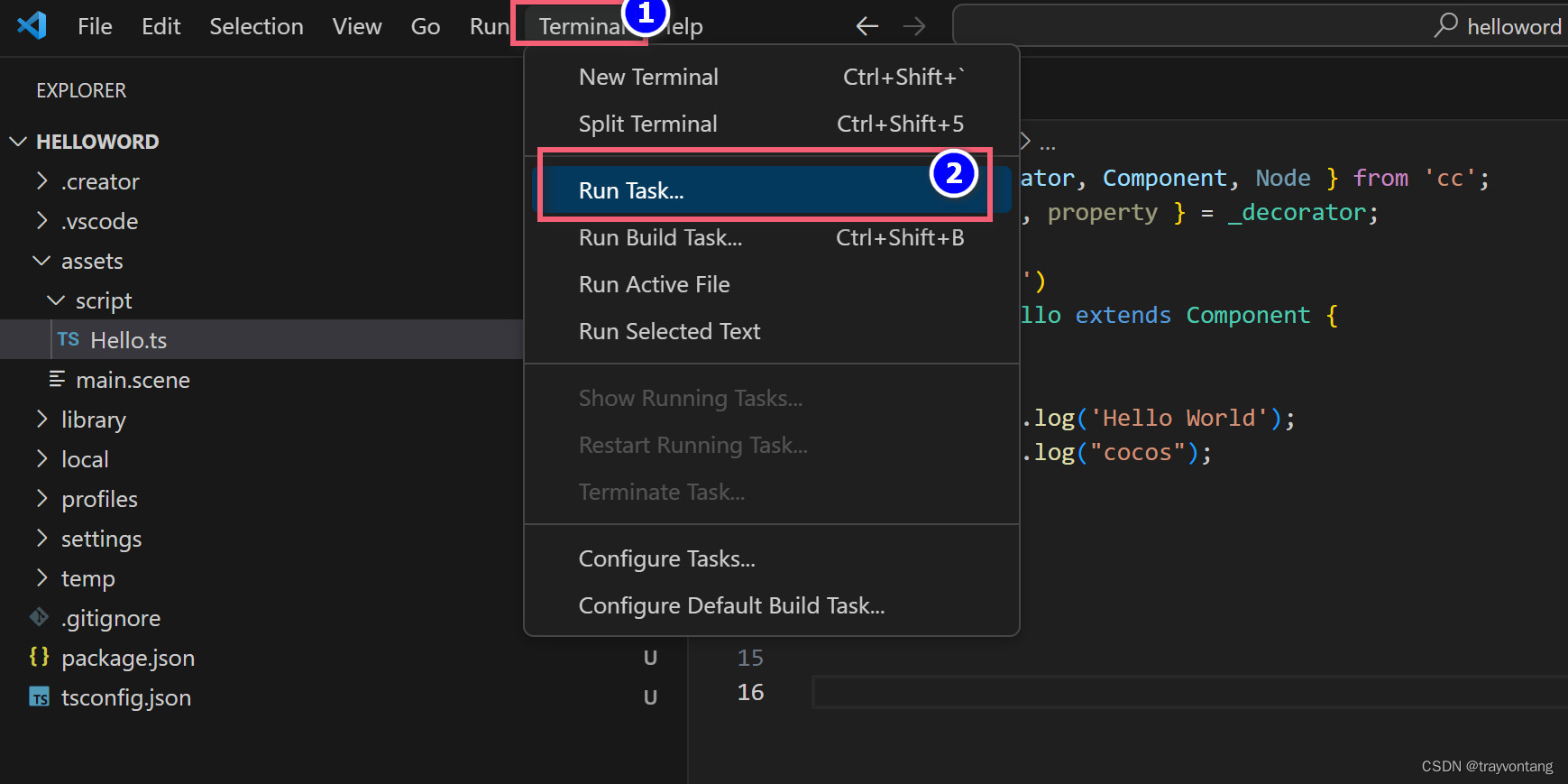1568x784 pixels.
Task: Navigate forward with the right arrow
Action: 914,26
